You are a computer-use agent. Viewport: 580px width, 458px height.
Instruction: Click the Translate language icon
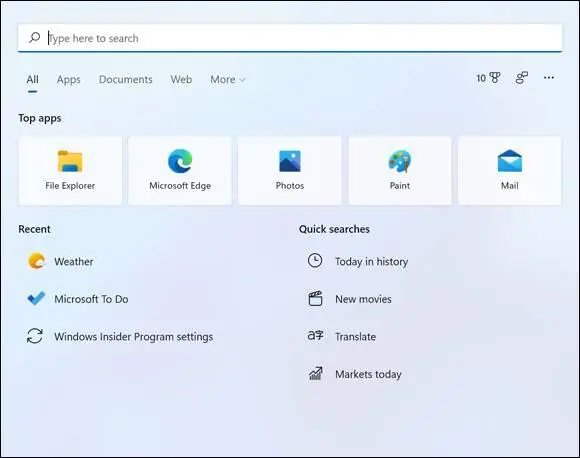tap(315, 336)
